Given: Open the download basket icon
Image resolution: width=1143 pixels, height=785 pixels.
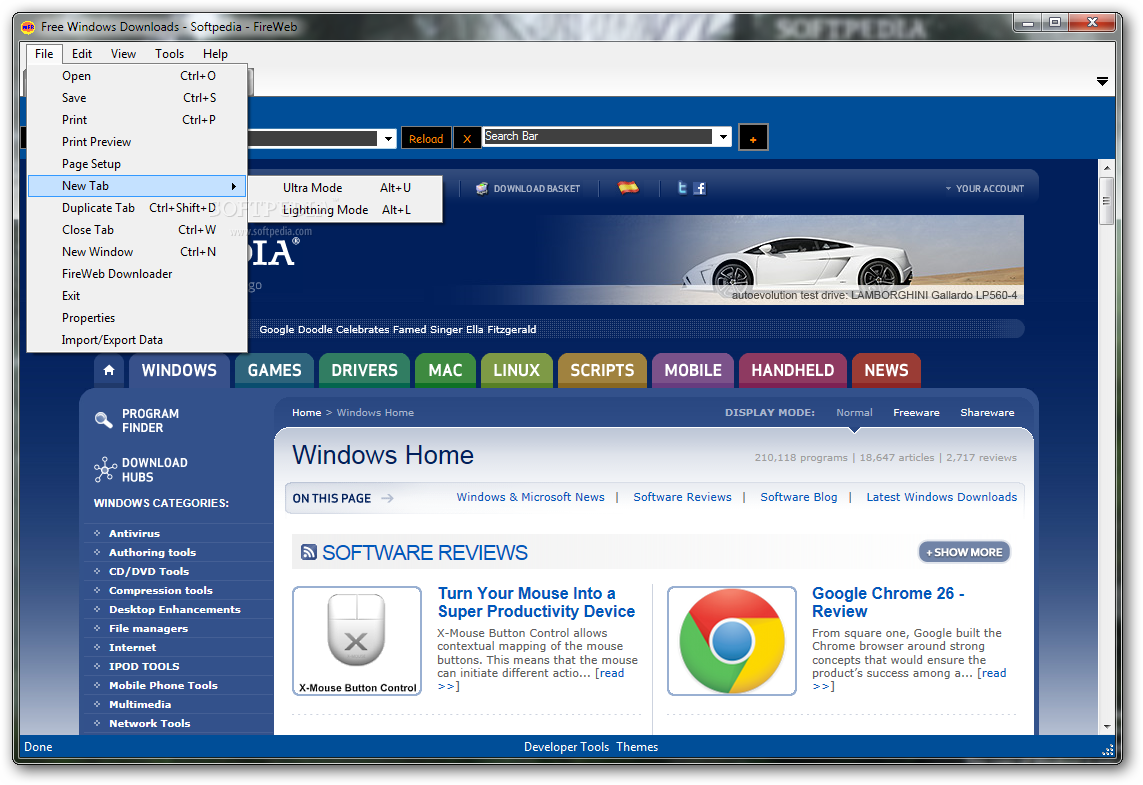Looking at the screenshot, I should click(x=482, y=188).
